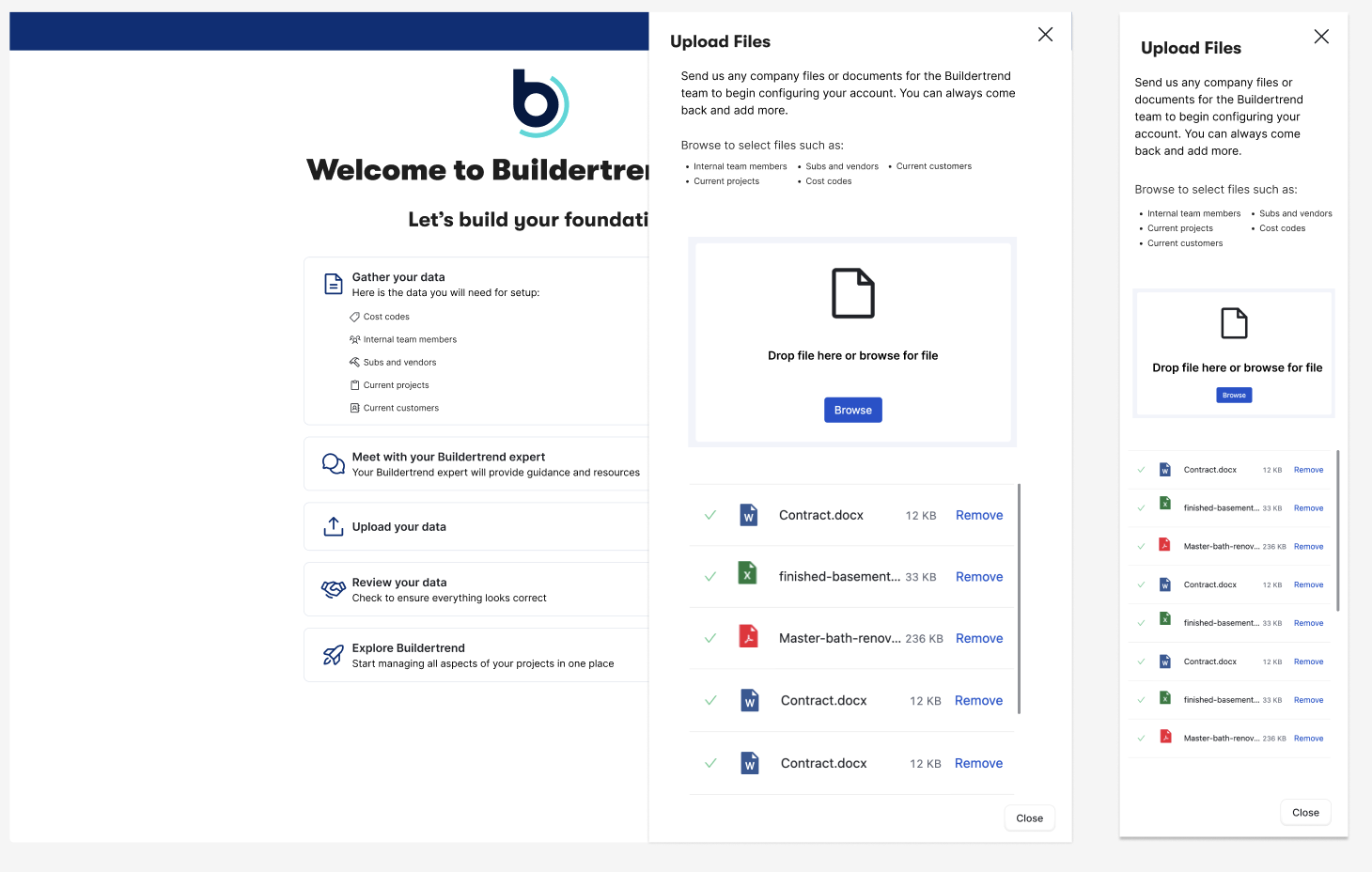Click the contact icon beside Current customers
This screenshot has height=872, width=1372.
(x=354, y=408)
